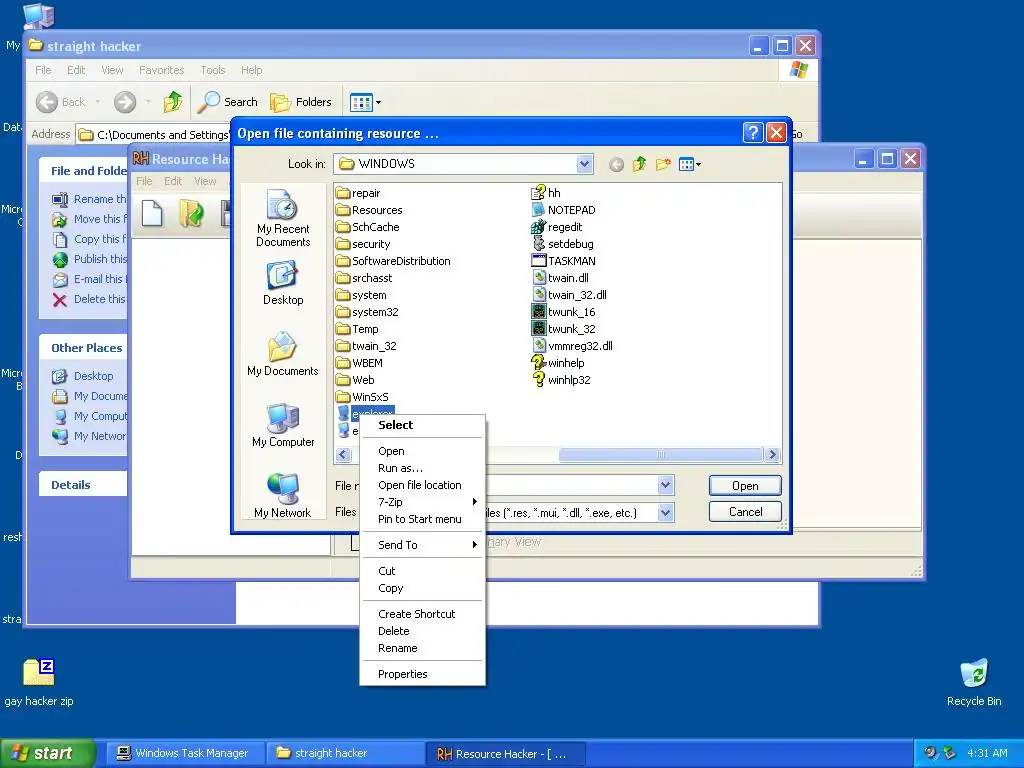
Task: Choose Delete in context menu
Action: (423, 631)
